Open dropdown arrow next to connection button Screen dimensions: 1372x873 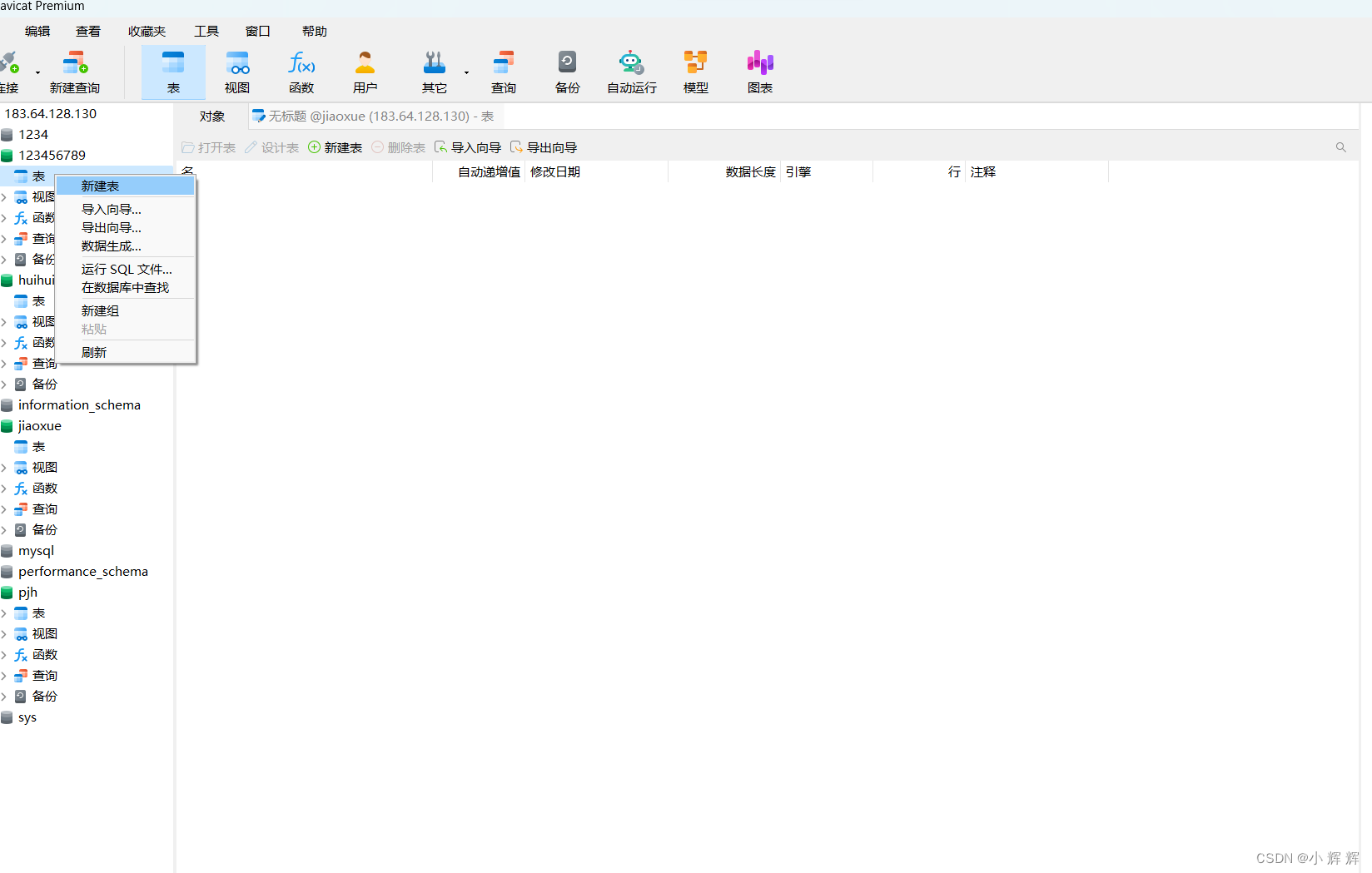(37, 72)
